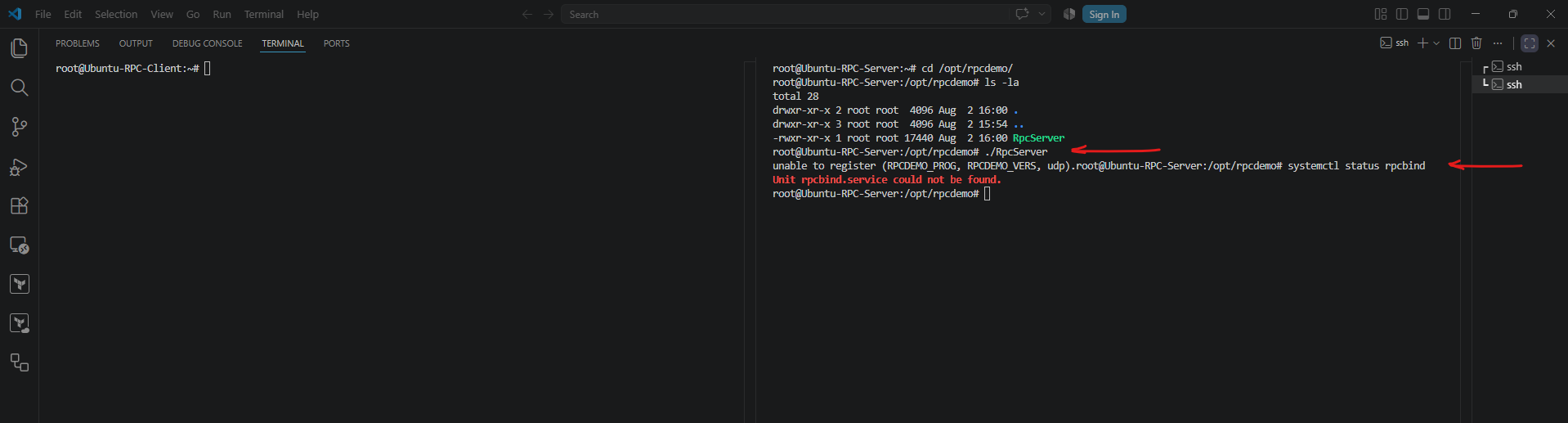The height and width of the screenshot is (423, 1568).
Task: Open the Run and Debug view
Action: pyautogui.click(x=19, y=167)
